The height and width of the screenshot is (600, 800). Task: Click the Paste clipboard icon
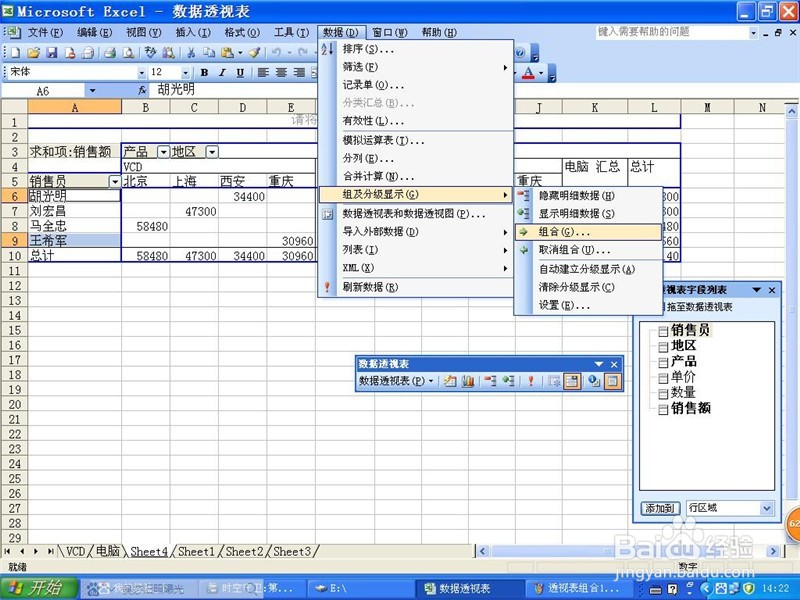(x=227, y=52)
